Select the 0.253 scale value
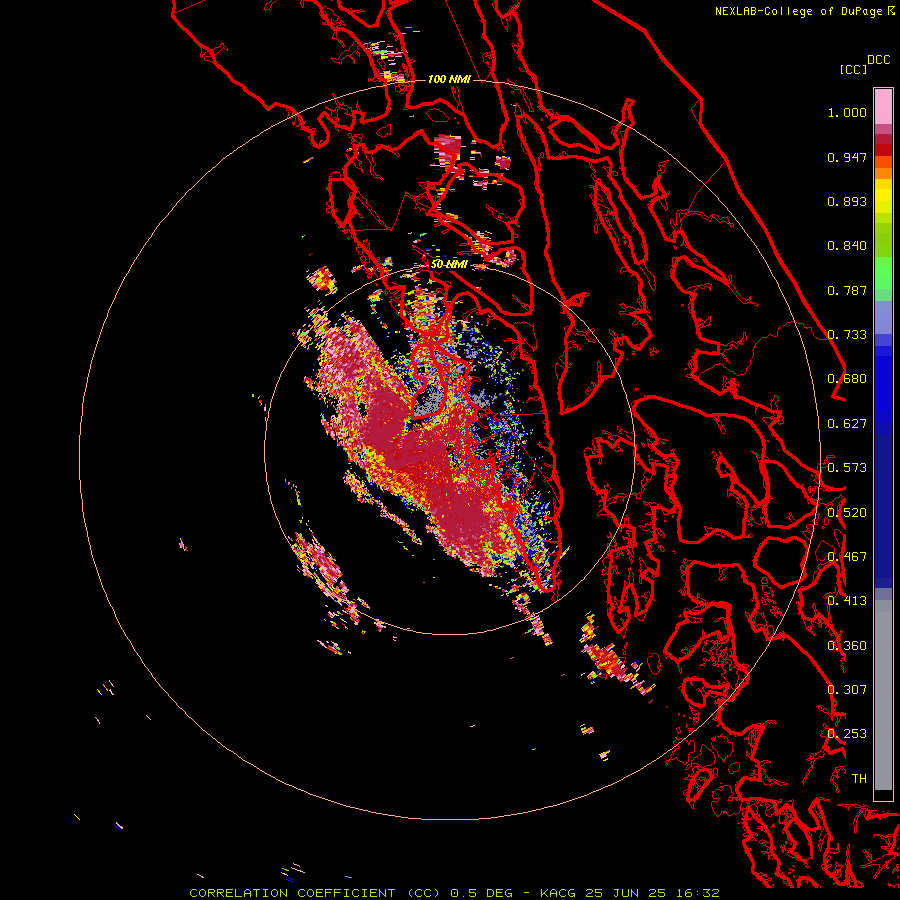The height and width of the screenshot is (900, 900). click(x=847, y=734)
